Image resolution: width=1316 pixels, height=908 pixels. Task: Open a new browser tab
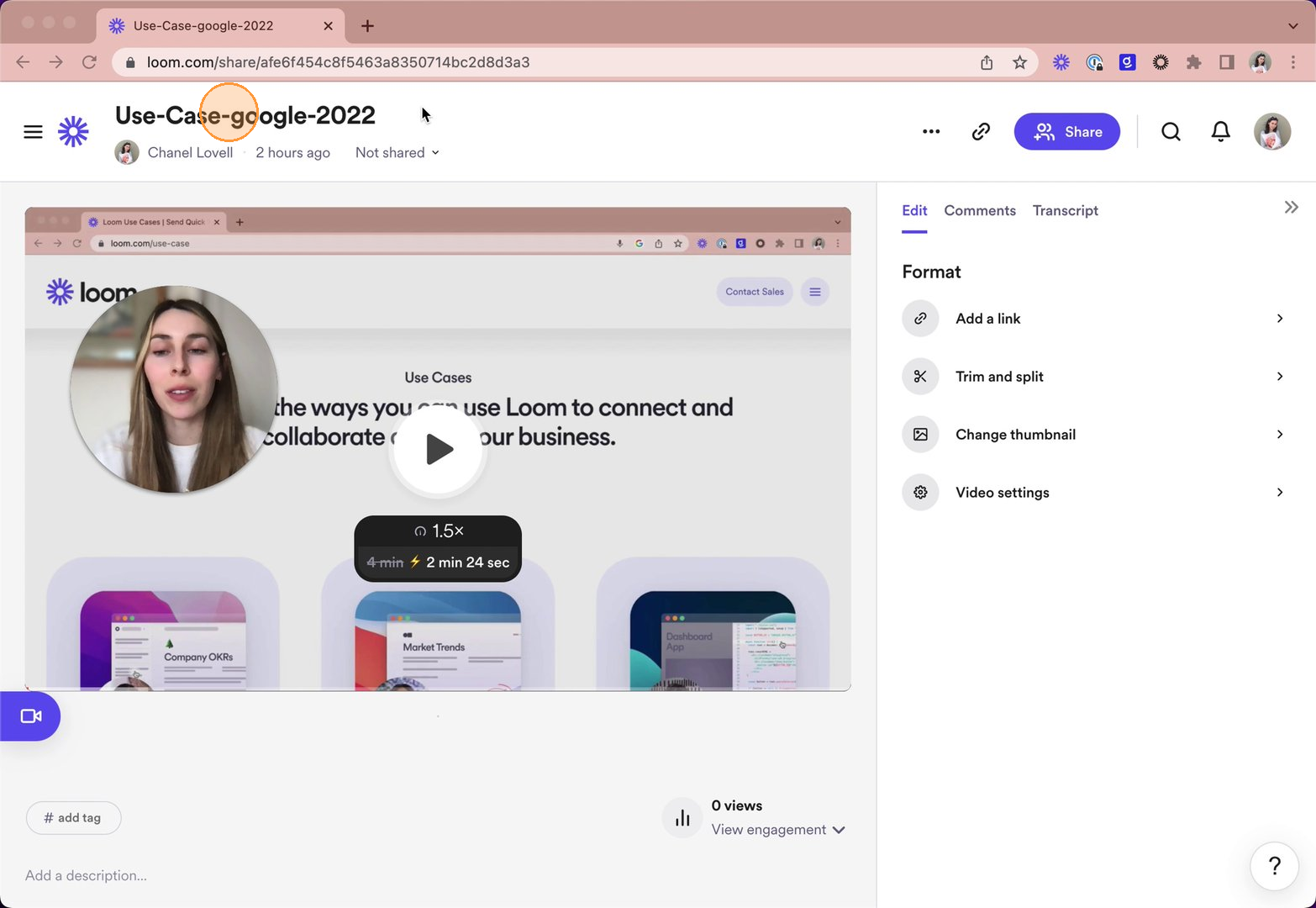tap(367, 26)
